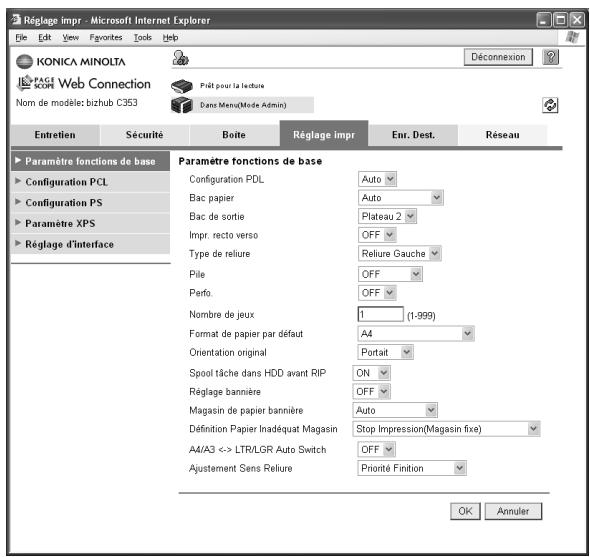Select Paramètre fonctions de base in sidebar
590x557 pixels.
click(90, 161)
